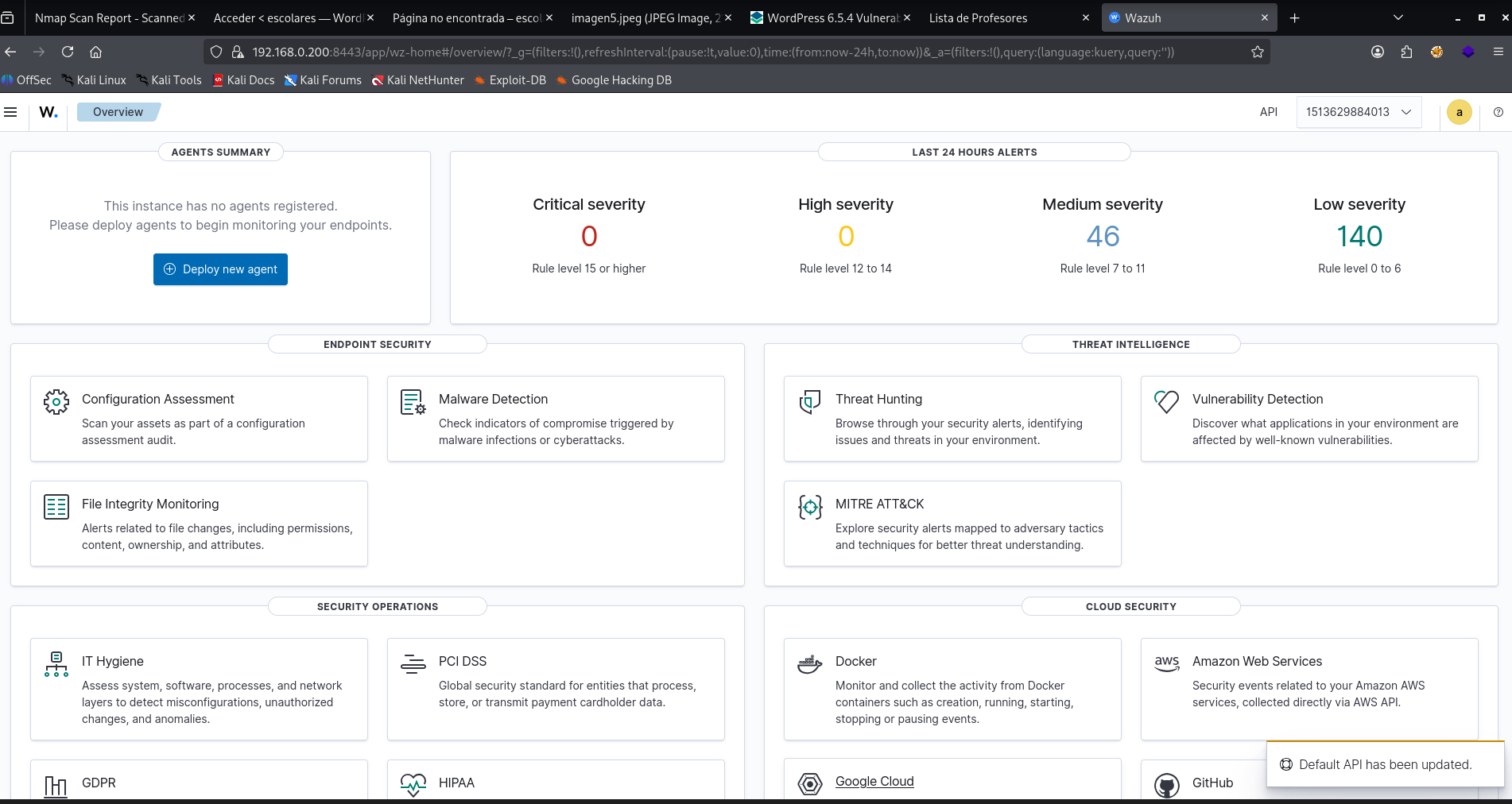Click the GitHub octocat icon
This screenshot has height=804, width=1512.
tap(1167, 786)
